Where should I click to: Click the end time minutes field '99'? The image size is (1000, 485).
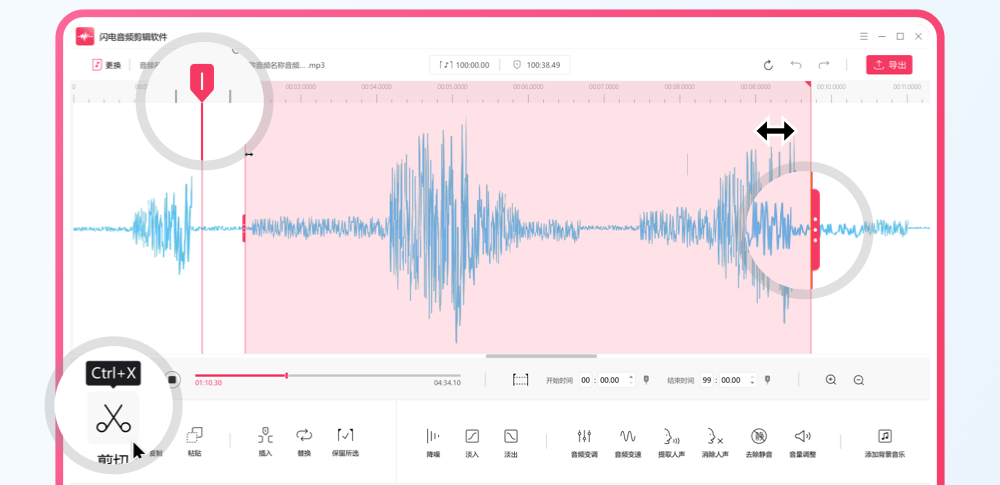pos(707,380)
